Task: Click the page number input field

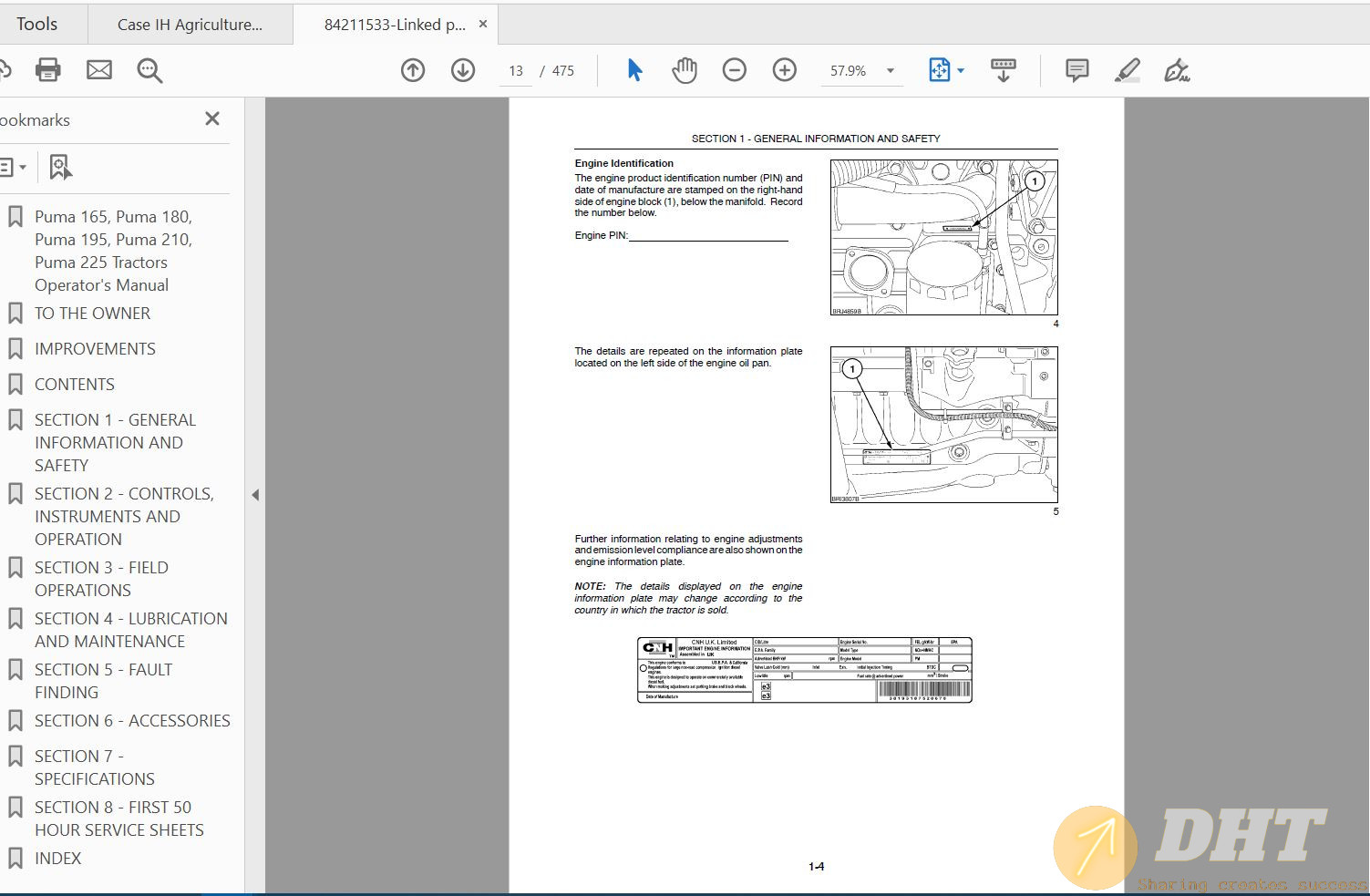Action: click(516, 71)
